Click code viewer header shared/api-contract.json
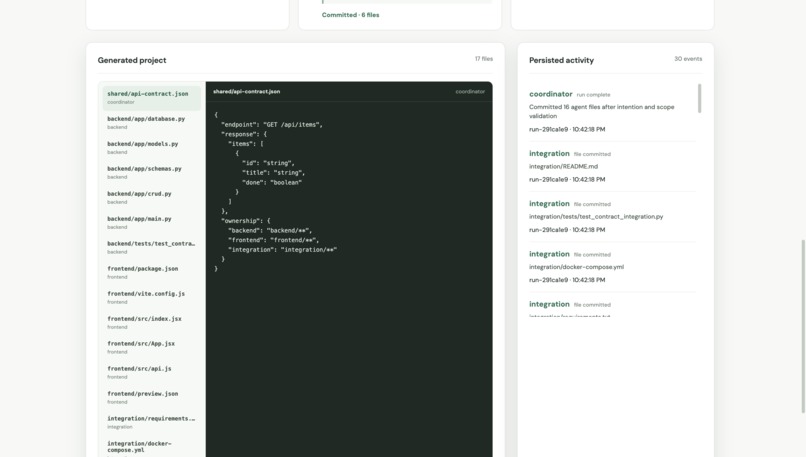 tap(247, 92)
